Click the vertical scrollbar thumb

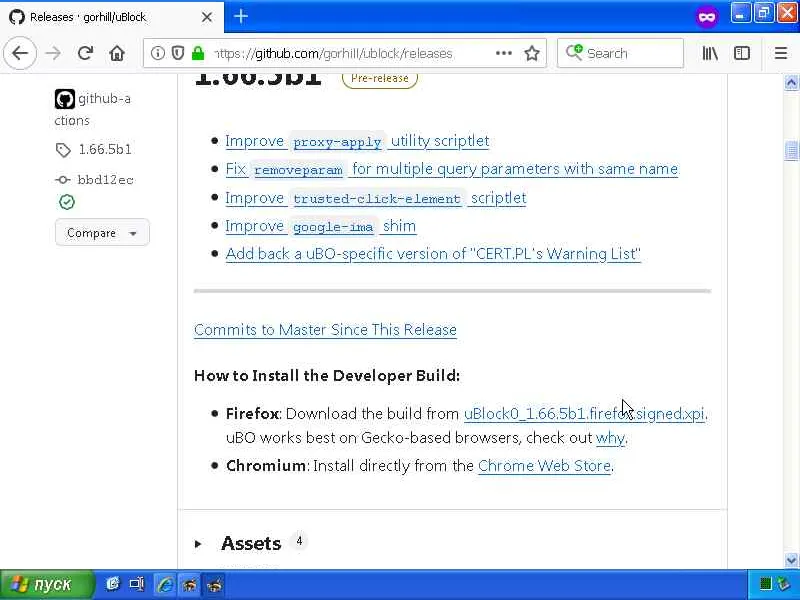click(791, 151)
